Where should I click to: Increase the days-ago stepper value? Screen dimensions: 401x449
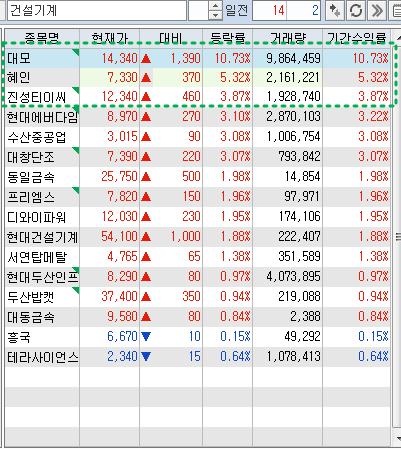click(x=215, y=6)
